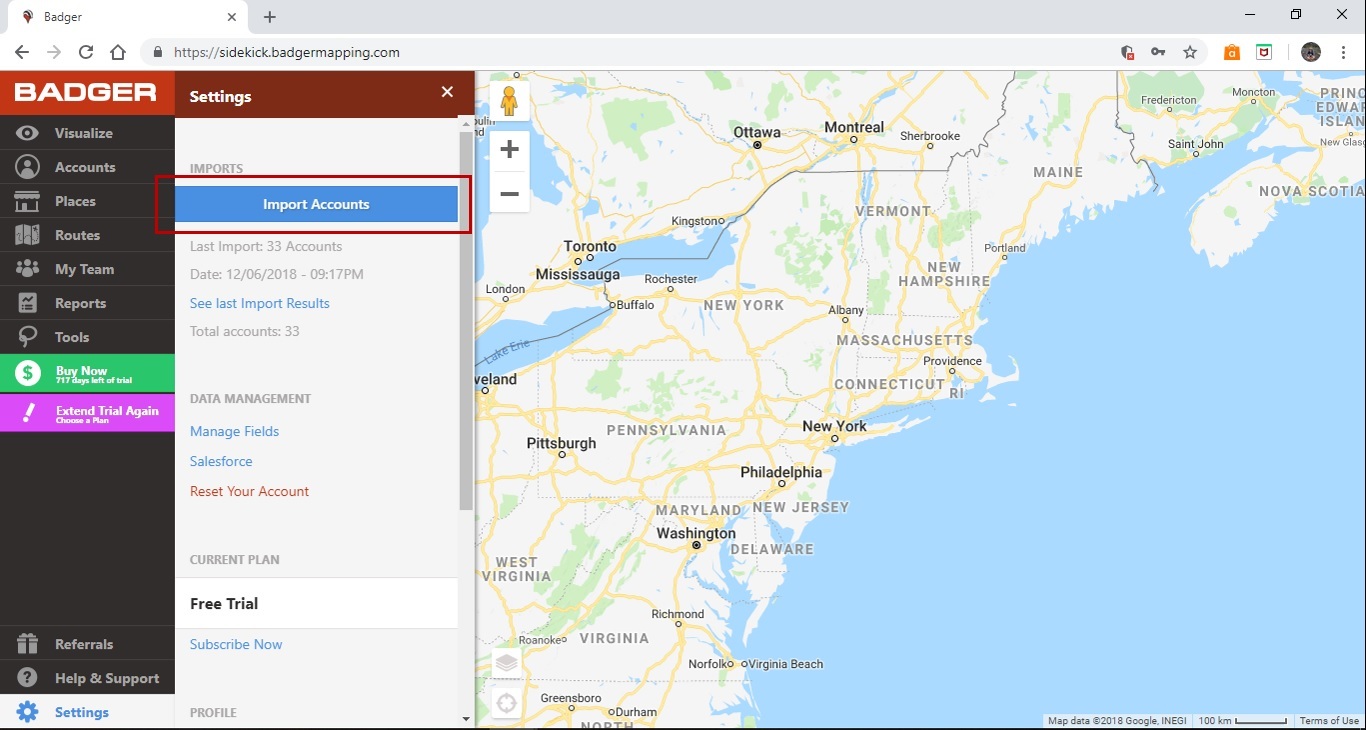
Task: Click the Buy Now green button
Action: (x=87, y=373)
